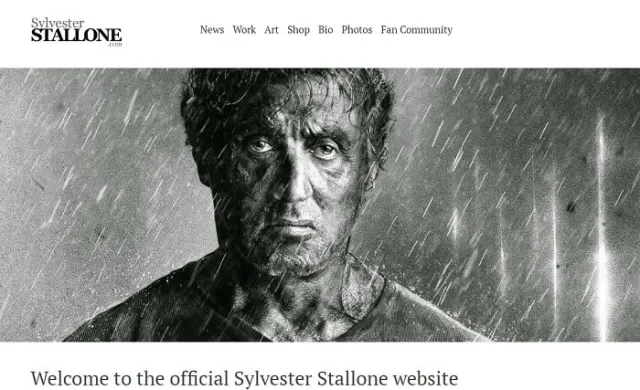Click the small ".com" logo text

coord(115,44)
